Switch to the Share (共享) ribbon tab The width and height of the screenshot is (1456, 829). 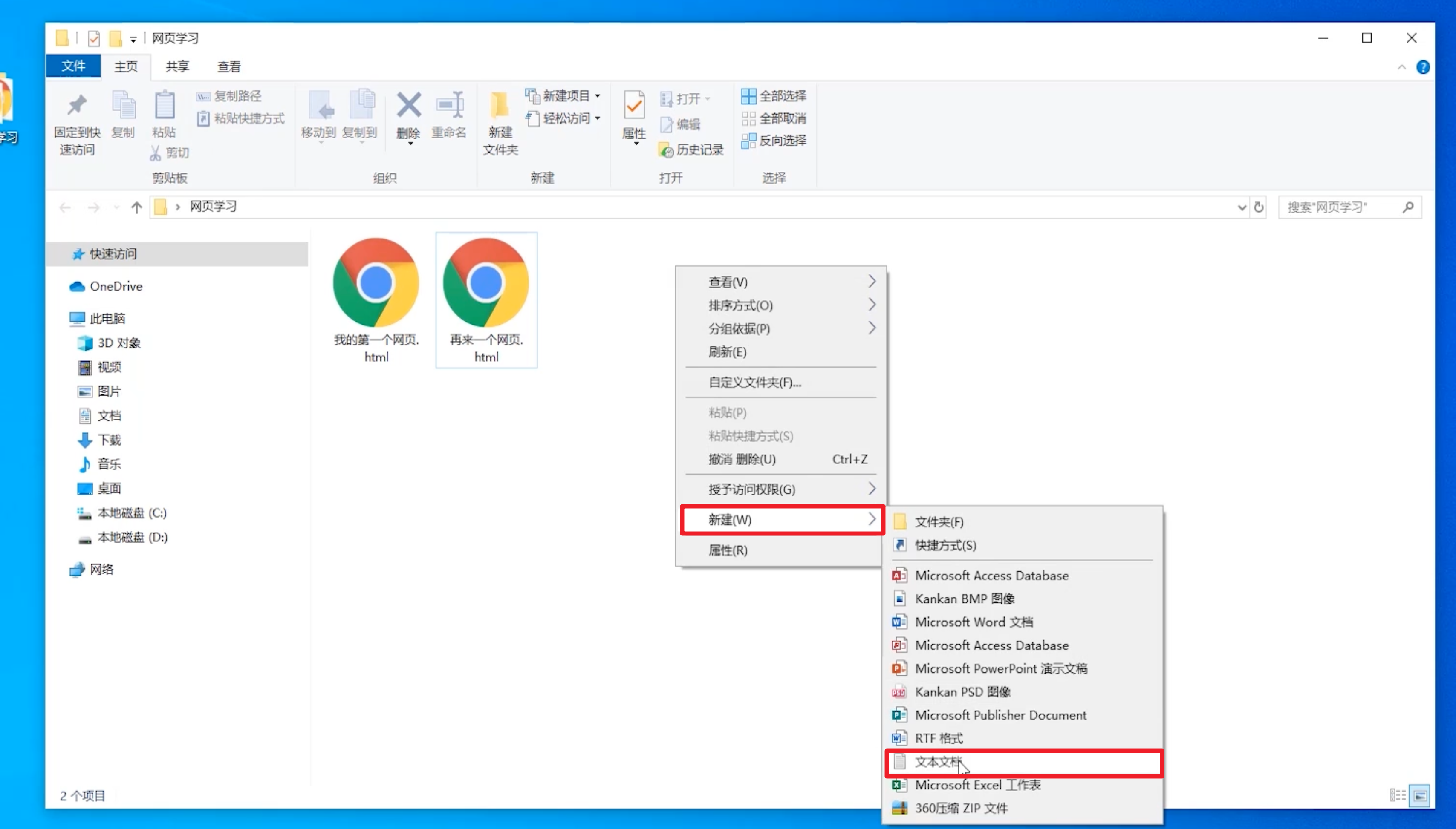pyautogui.click(x=177, y=66)
